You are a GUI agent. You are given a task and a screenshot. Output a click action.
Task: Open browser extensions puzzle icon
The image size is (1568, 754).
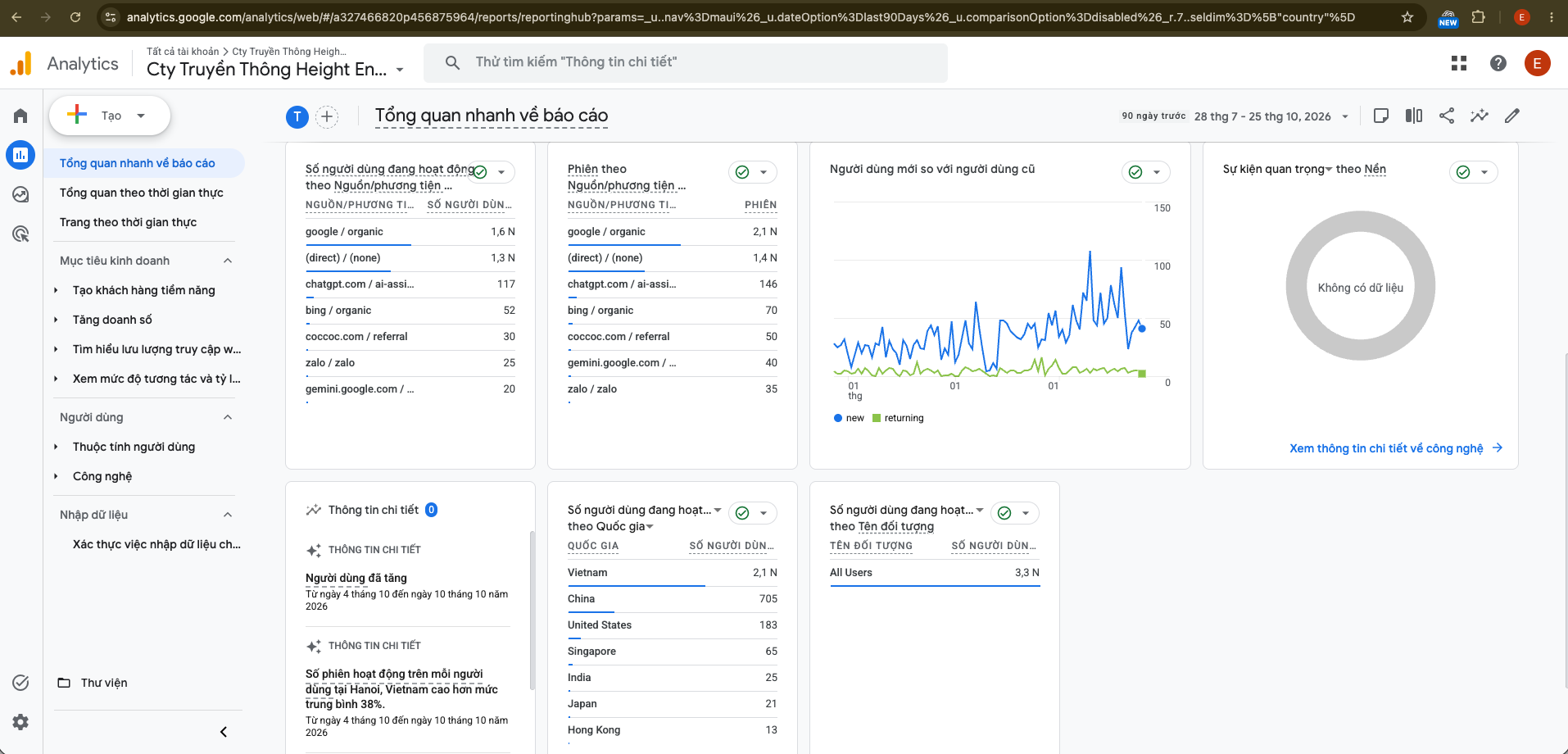[1479, 17]
